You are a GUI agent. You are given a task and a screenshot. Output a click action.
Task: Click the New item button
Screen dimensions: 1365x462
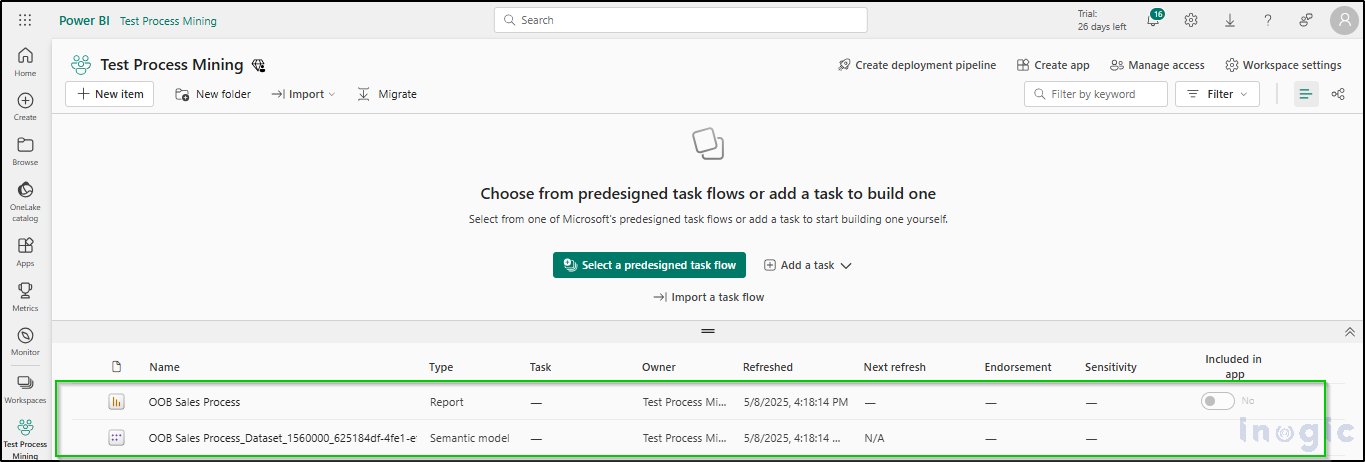coord(110,94)
